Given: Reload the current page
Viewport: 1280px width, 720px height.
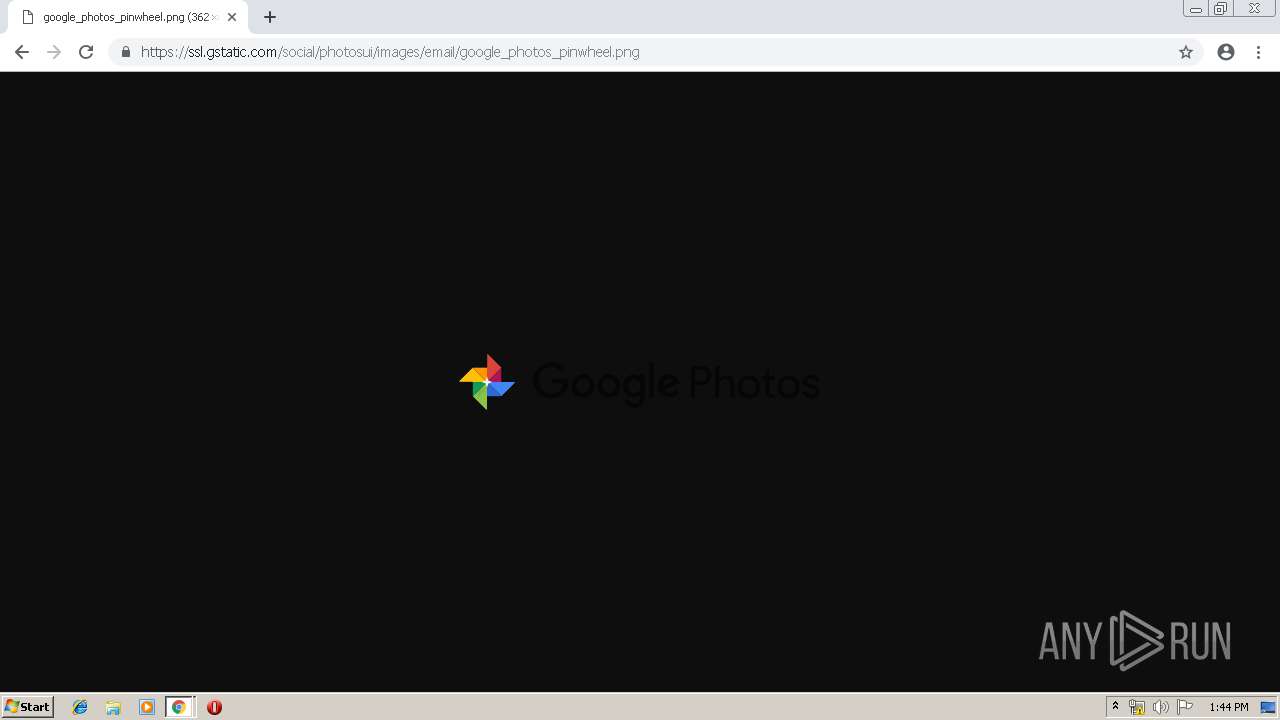Looking at the screenshot, I should pos(86,52).
